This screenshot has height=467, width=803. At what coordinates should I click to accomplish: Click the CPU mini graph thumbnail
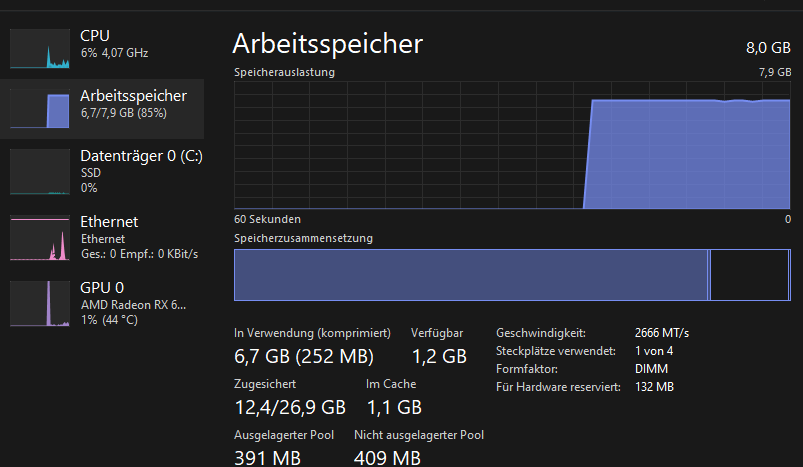(40, 48)
